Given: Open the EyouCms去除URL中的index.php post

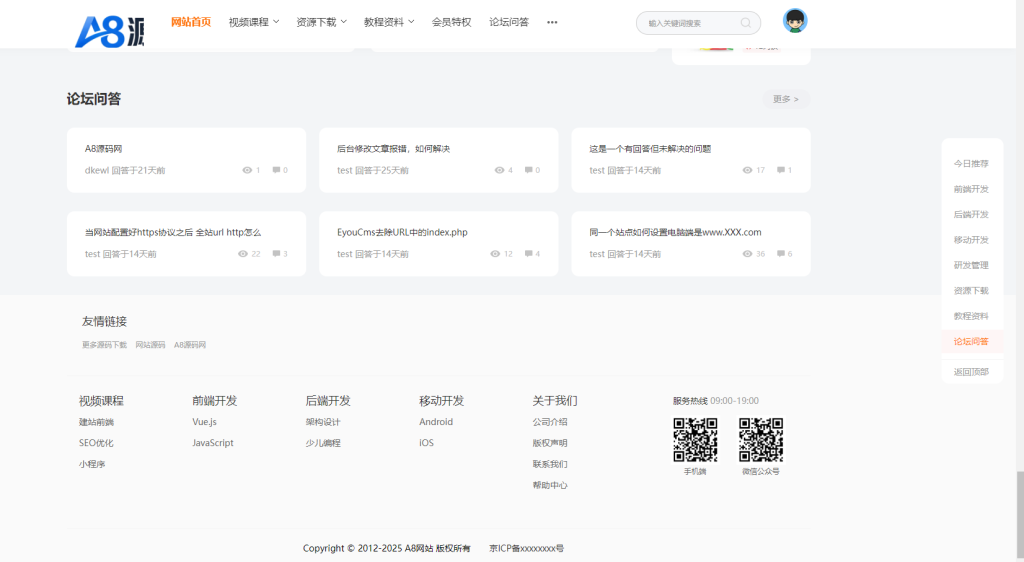Looking at the screenshot, I should 402,232.
